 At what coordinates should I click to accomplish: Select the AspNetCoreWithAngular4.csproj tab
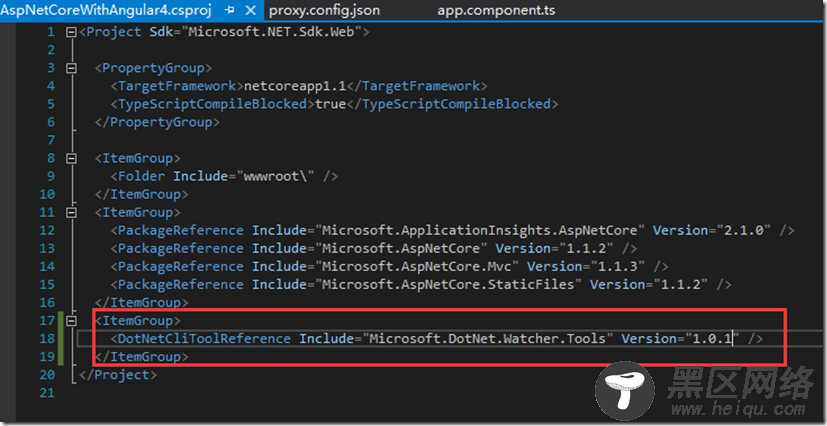[x=105, y=10]
